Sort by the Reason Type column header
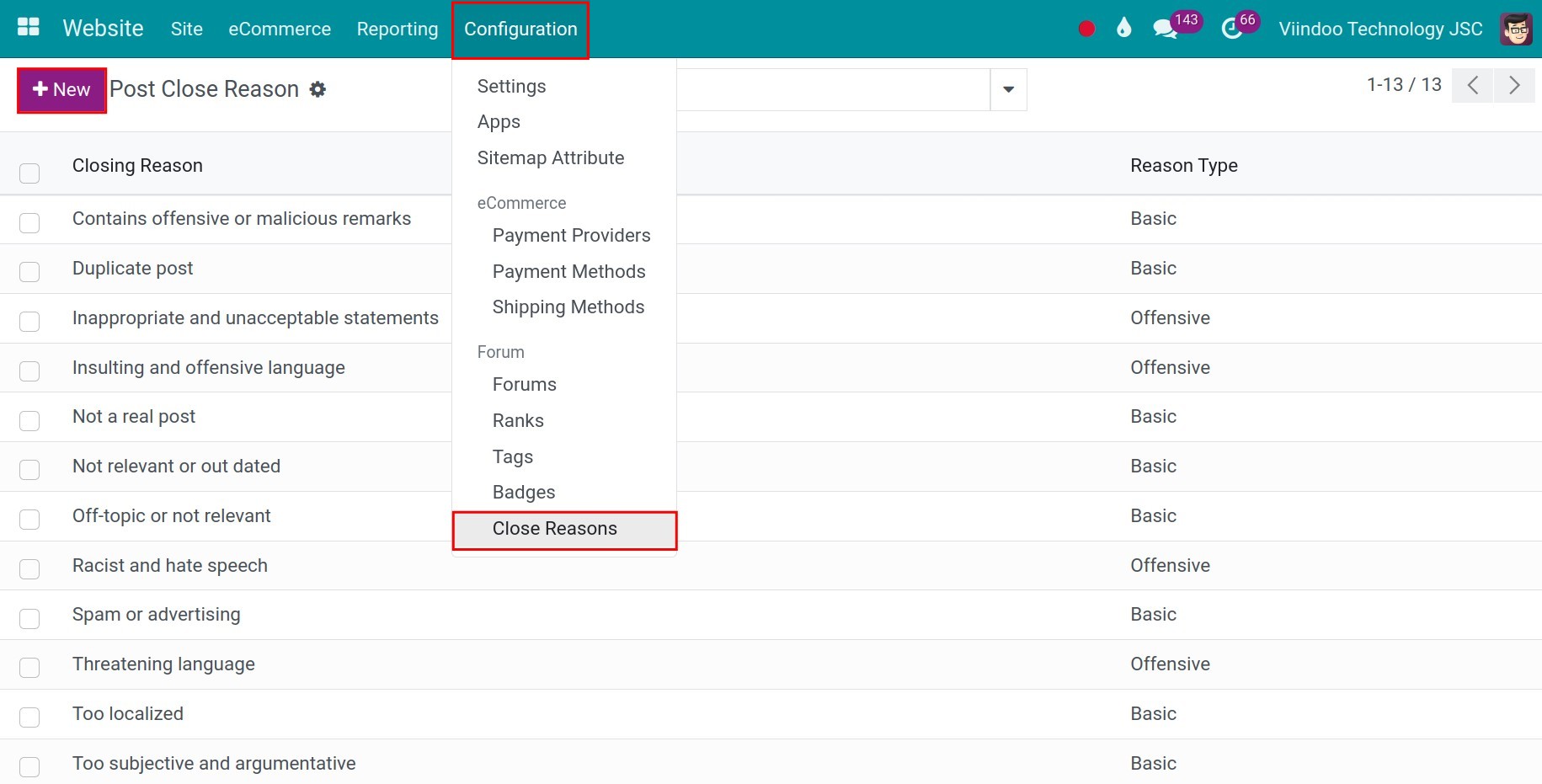The width and height of the screenshot is (1542, 784). coord(1183,166)
